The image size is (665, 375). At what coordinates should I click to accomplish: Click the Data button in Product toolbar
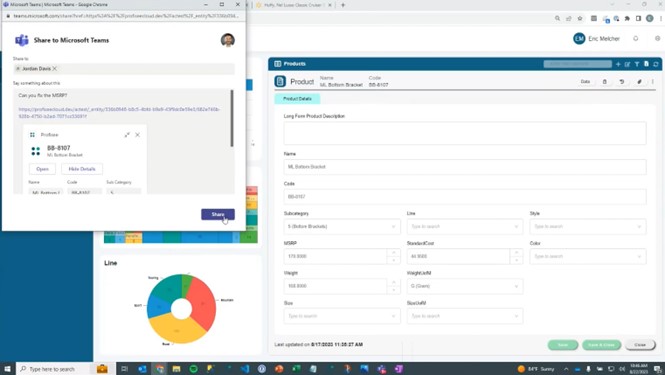point(585,81)
